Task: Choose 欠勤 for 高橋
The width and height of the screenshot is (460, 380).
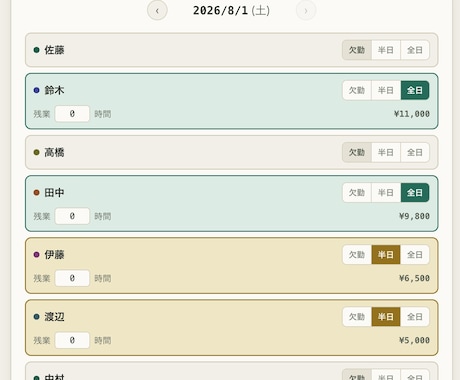Action: click(x=357, y=152)
